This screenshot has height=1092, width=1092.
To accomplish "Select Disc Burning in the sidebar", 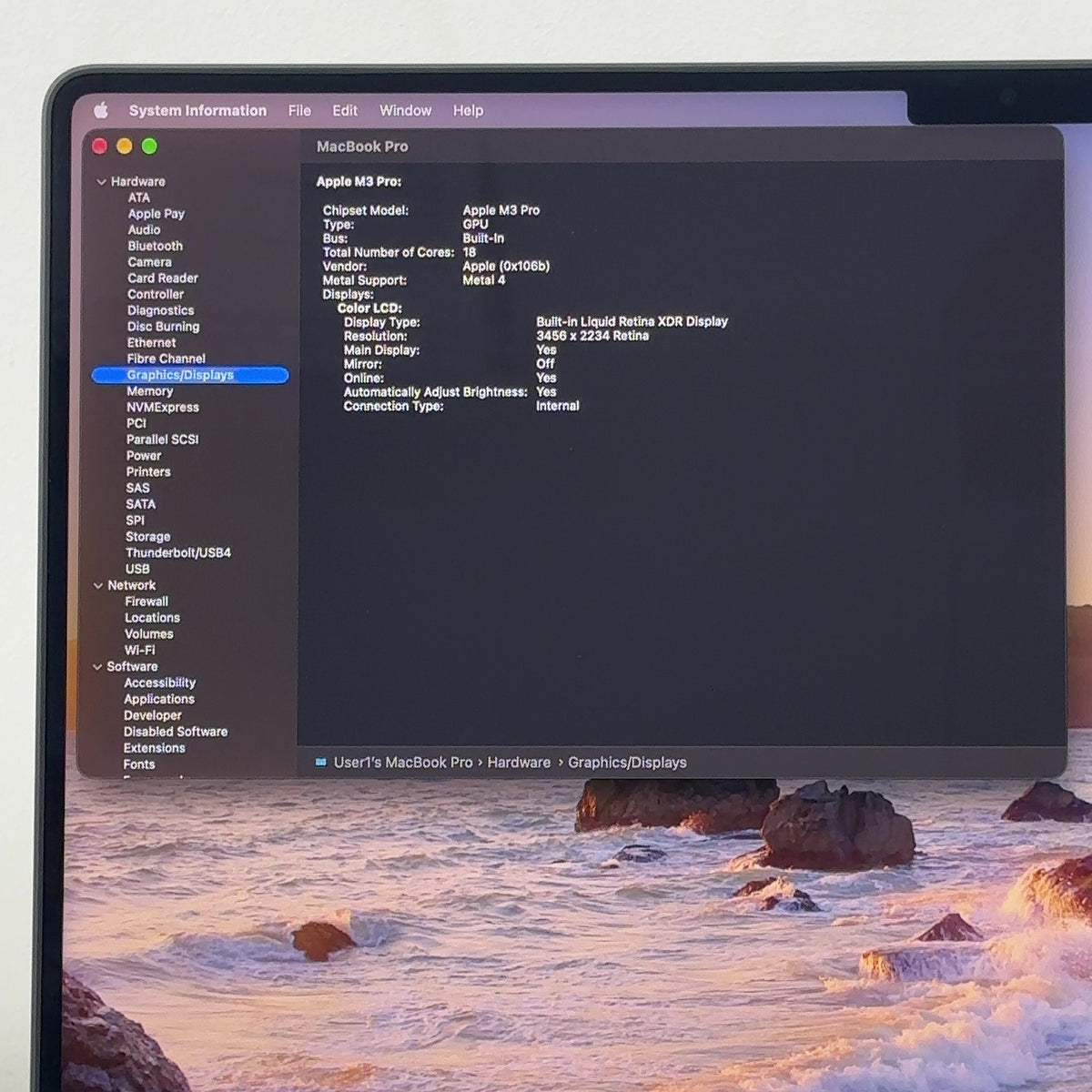I will 163,327.
